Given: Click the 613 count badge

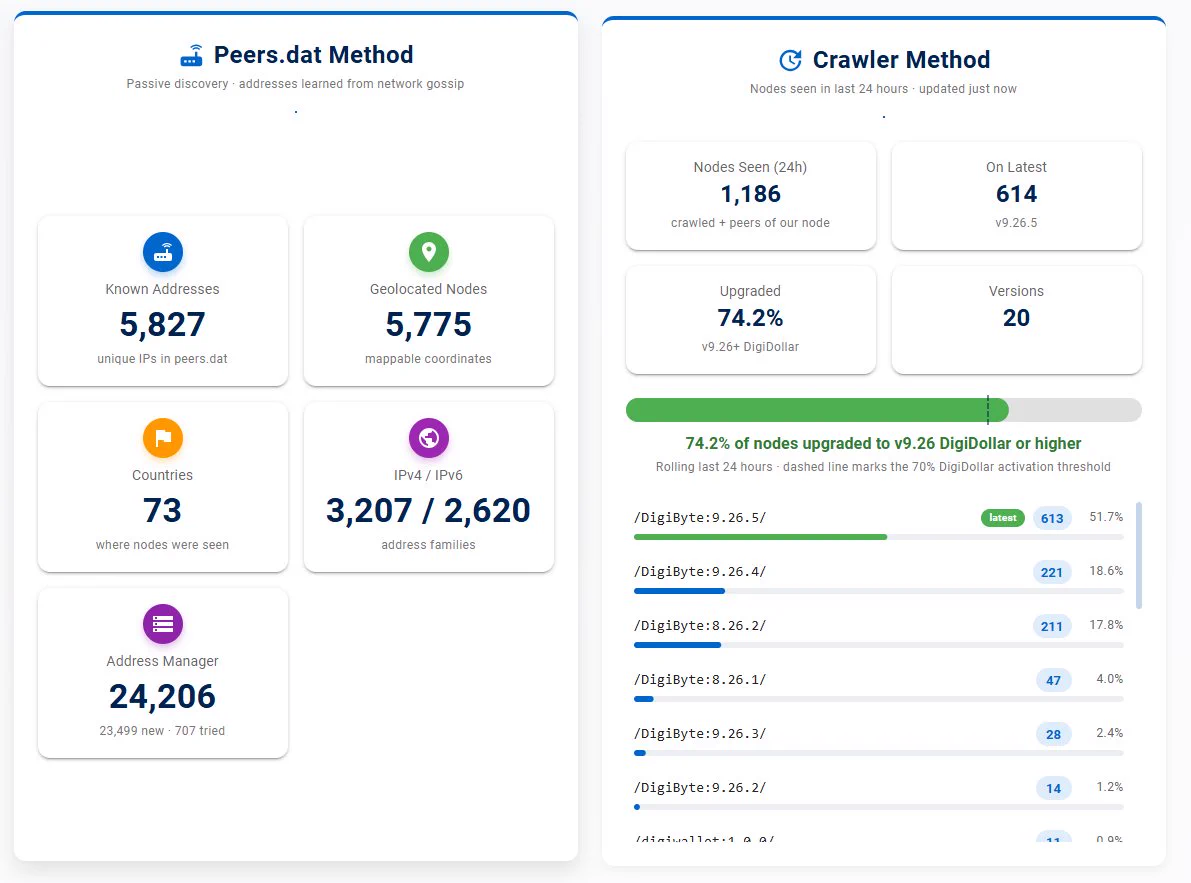Looking at the screenshot, I should click(1052, 519).
